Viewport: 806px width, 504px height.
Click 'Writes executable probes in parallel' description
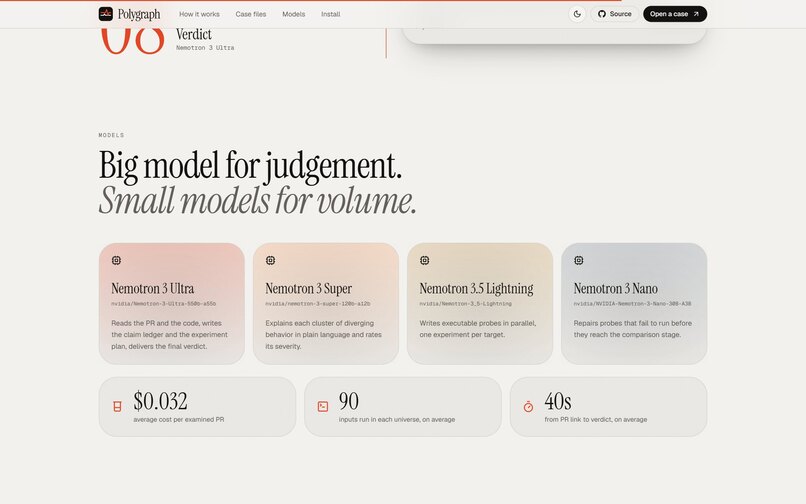(x=478, y=329)
